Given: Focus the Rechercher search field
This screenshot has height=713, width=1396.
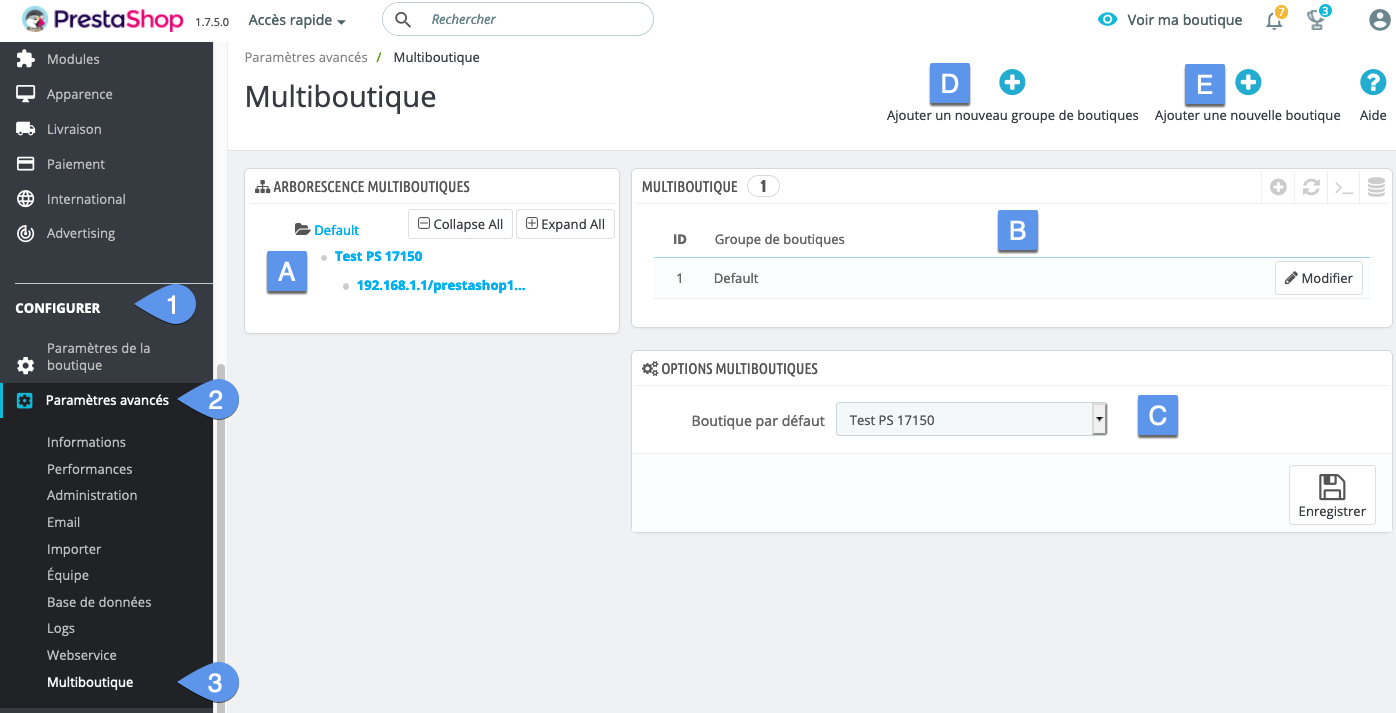Looking at the screenshot, I should point(517,19).
